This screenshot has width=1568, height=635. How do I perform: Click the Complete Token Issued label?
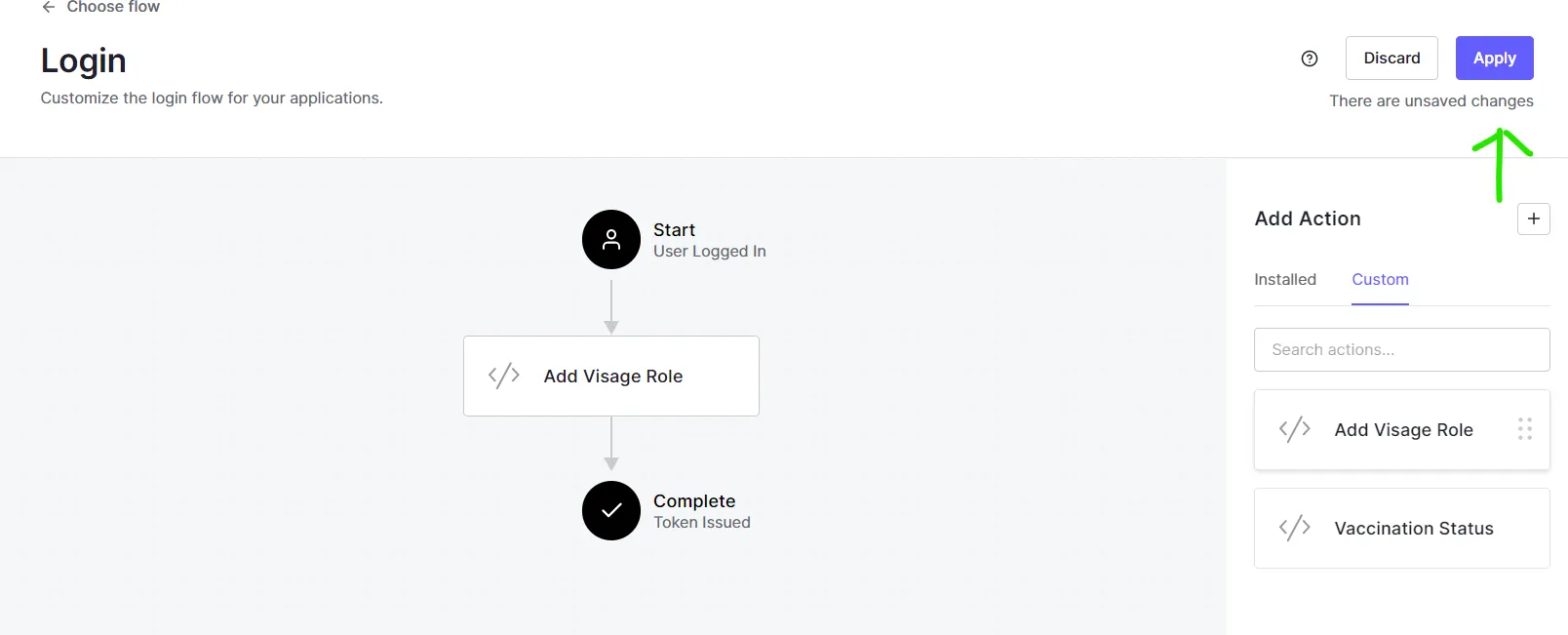coord(701,511)
